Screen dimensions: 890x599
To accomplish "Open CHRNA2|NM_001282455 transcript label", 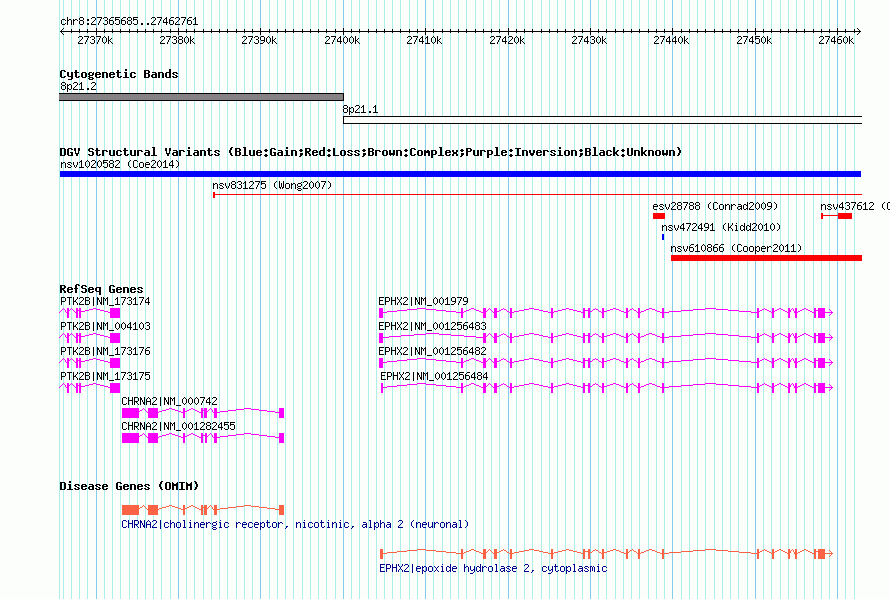I will 178,426.
